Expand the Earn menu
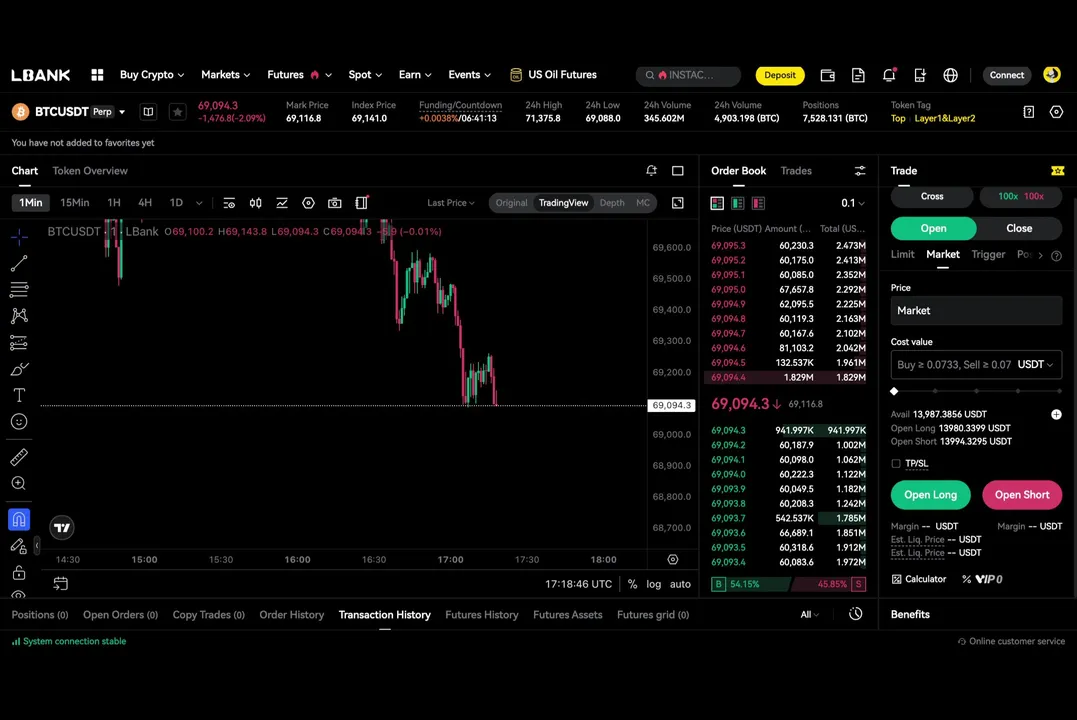This screenshot has width=1077, height=720. pyautogui.click(x=415, y=75)
